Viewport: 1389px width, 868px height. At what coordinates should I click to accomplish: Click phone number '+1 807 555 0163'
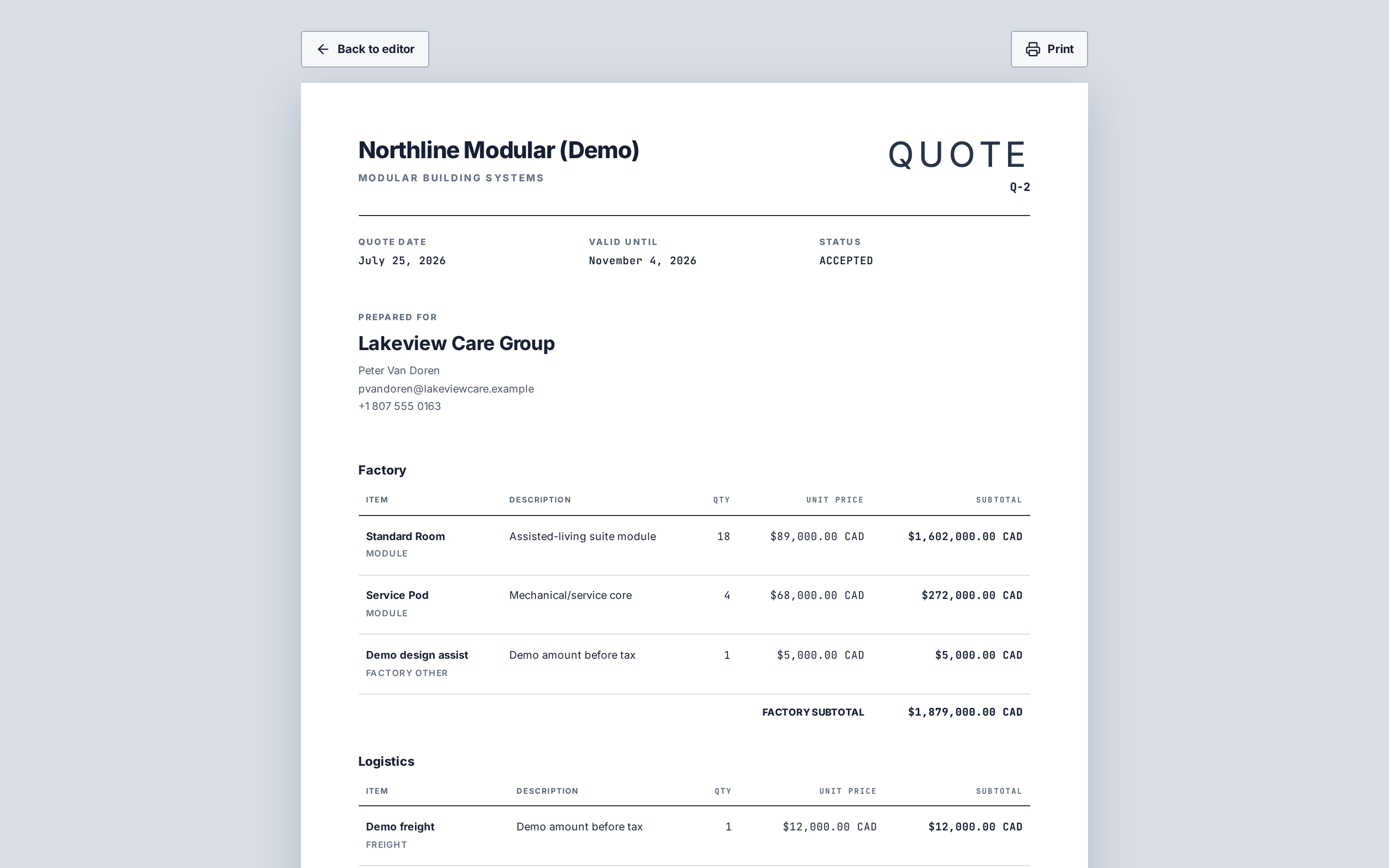(x=399, y=407)
